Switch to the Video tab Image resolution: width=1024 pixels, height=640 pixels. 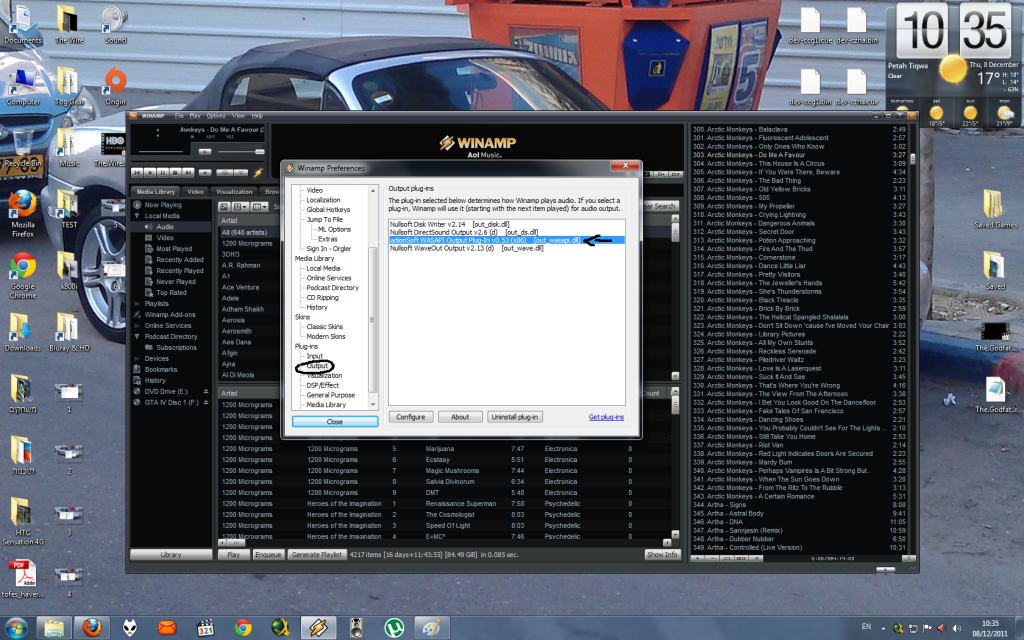pyautogui.click(x=195, y=191)
